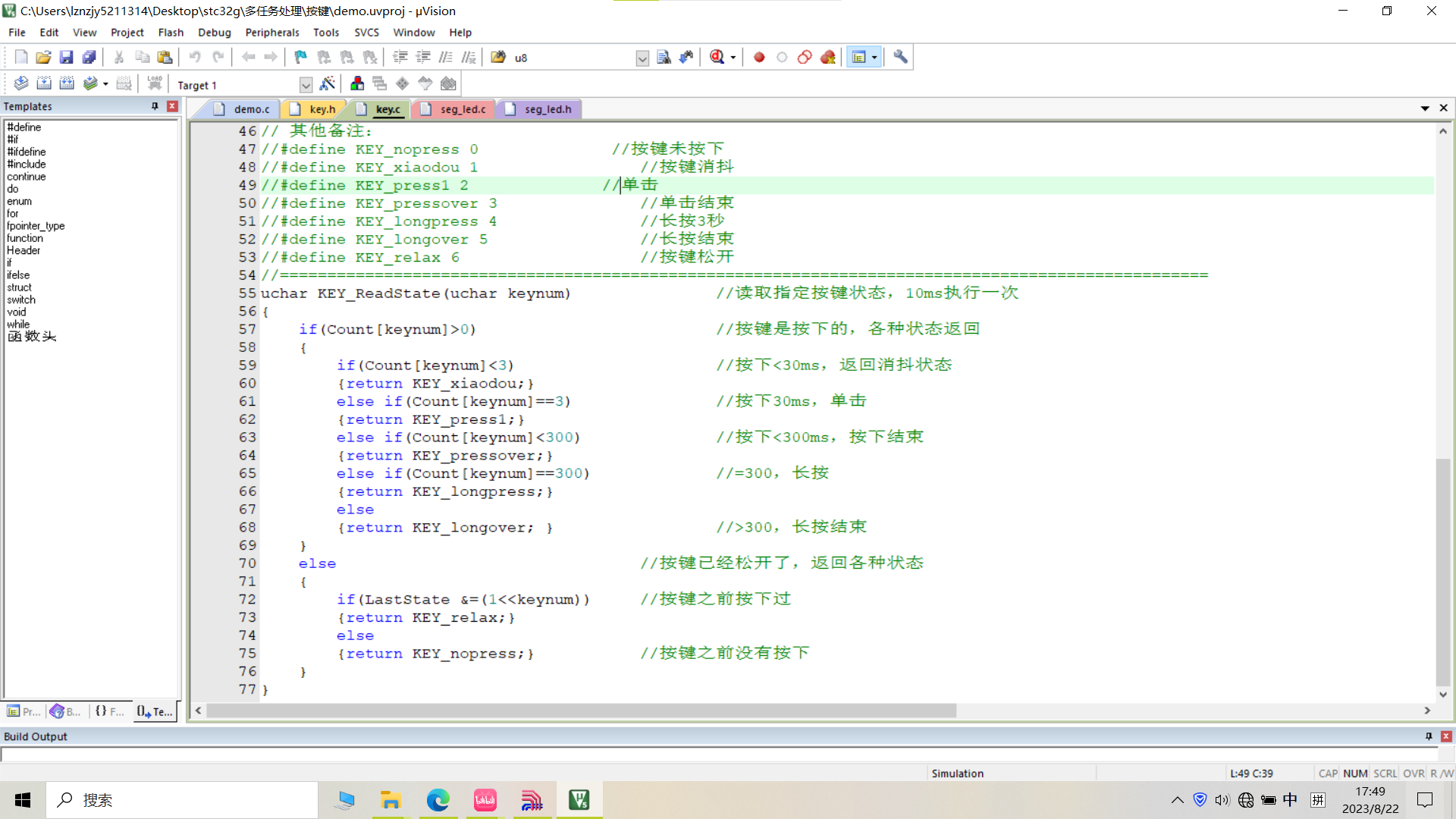Download code to flash with the LOAD icon
Screen dimensions: 1456x819
pos(155,83)
